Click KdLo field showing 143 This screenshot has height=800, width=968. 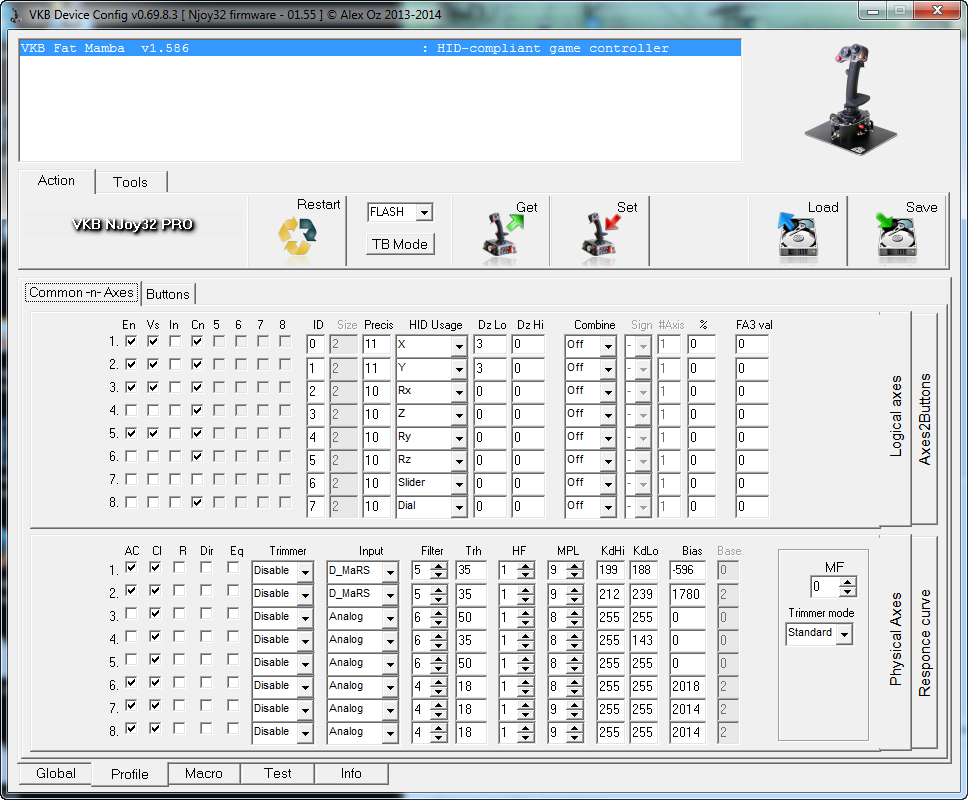(x=643, y=640)
